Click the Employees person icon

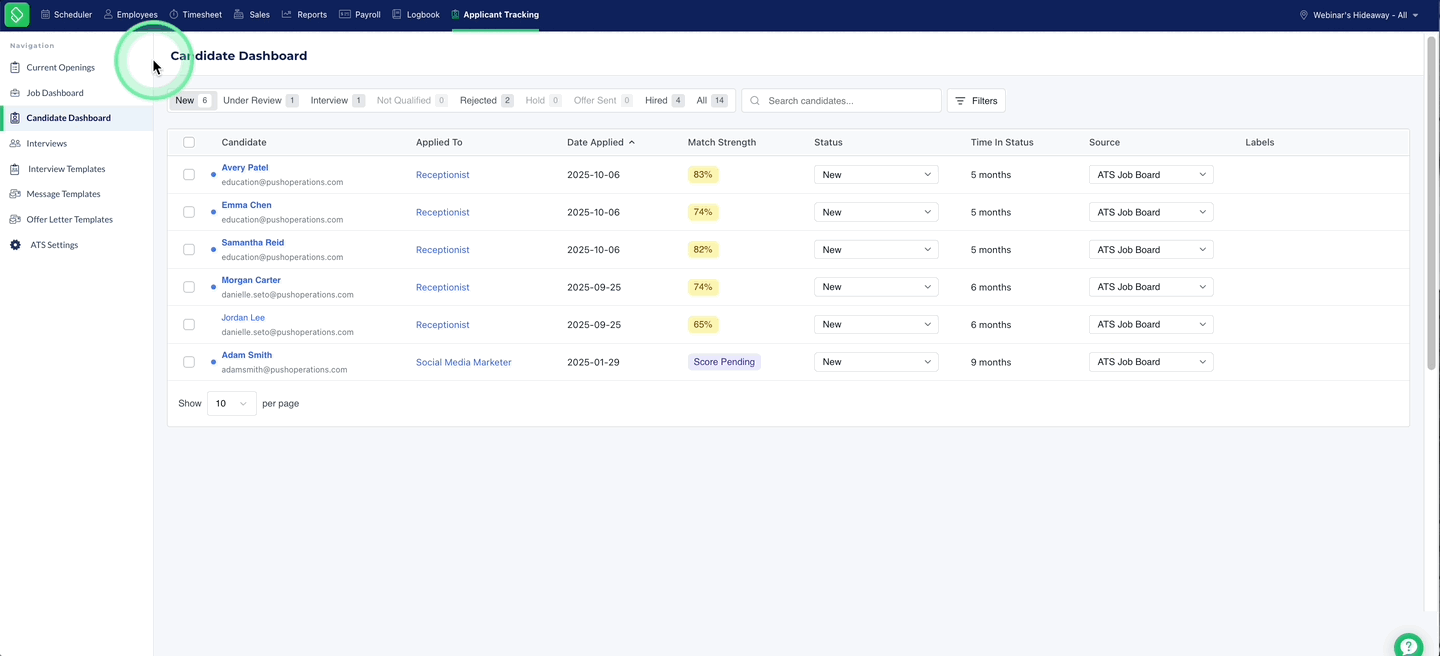108,15
